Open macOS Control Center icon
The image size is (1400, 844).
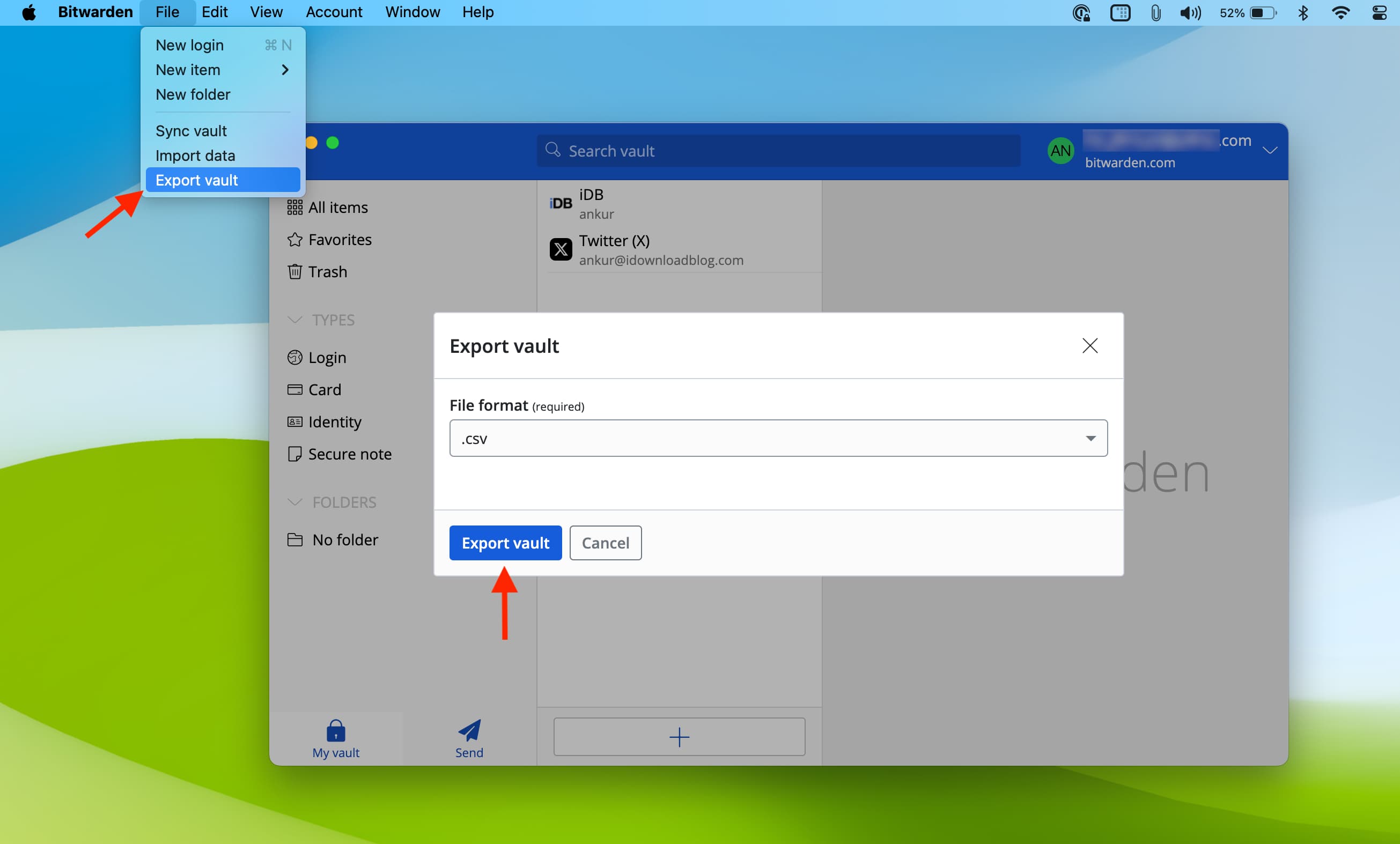click(x=1379, y=12)
